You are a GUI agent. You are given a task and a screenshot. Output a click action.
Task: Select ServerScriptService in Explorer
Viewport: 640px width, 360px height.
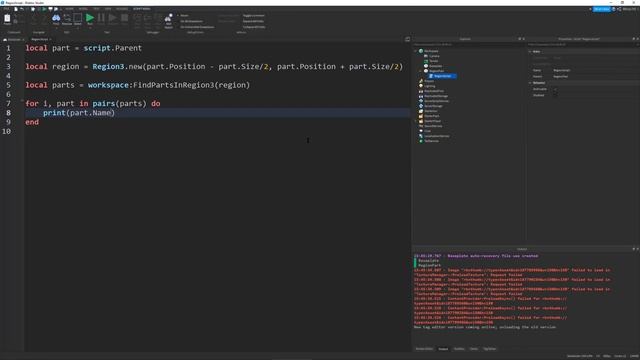436,101
